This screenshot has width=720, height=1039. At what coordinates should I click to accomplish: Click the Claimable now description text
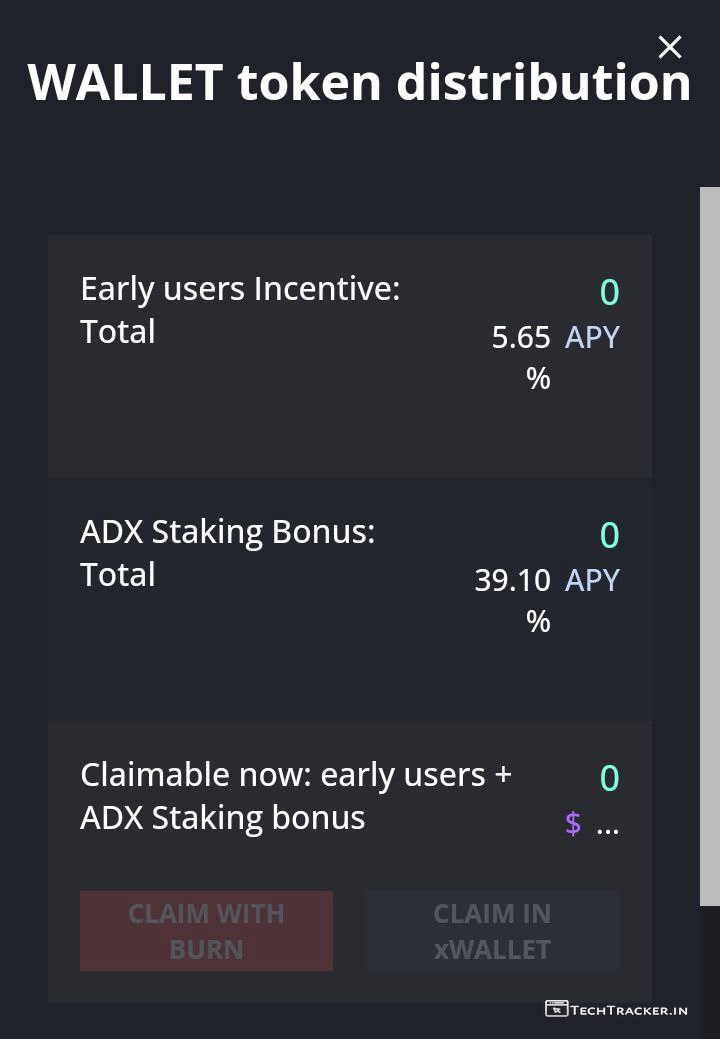(x=295, y=796)
